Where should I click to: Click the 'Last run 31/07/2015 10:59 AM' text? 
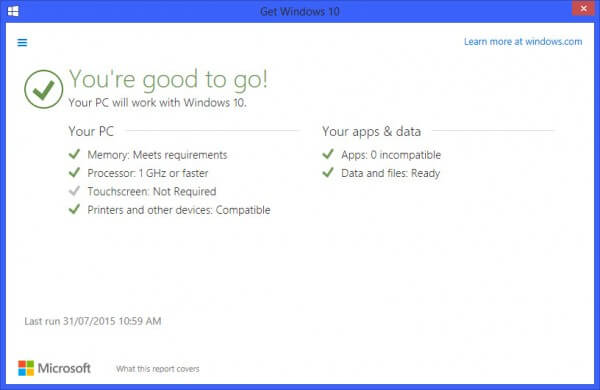point(93,321)
